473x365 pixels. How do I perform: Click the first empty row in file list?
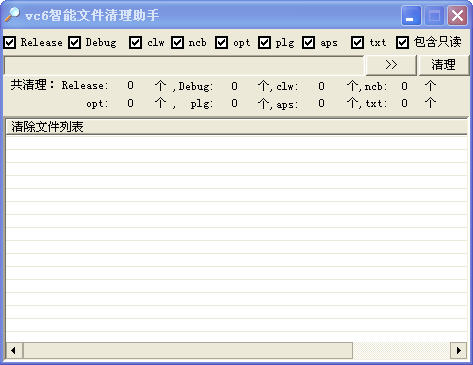click(236, 142)
